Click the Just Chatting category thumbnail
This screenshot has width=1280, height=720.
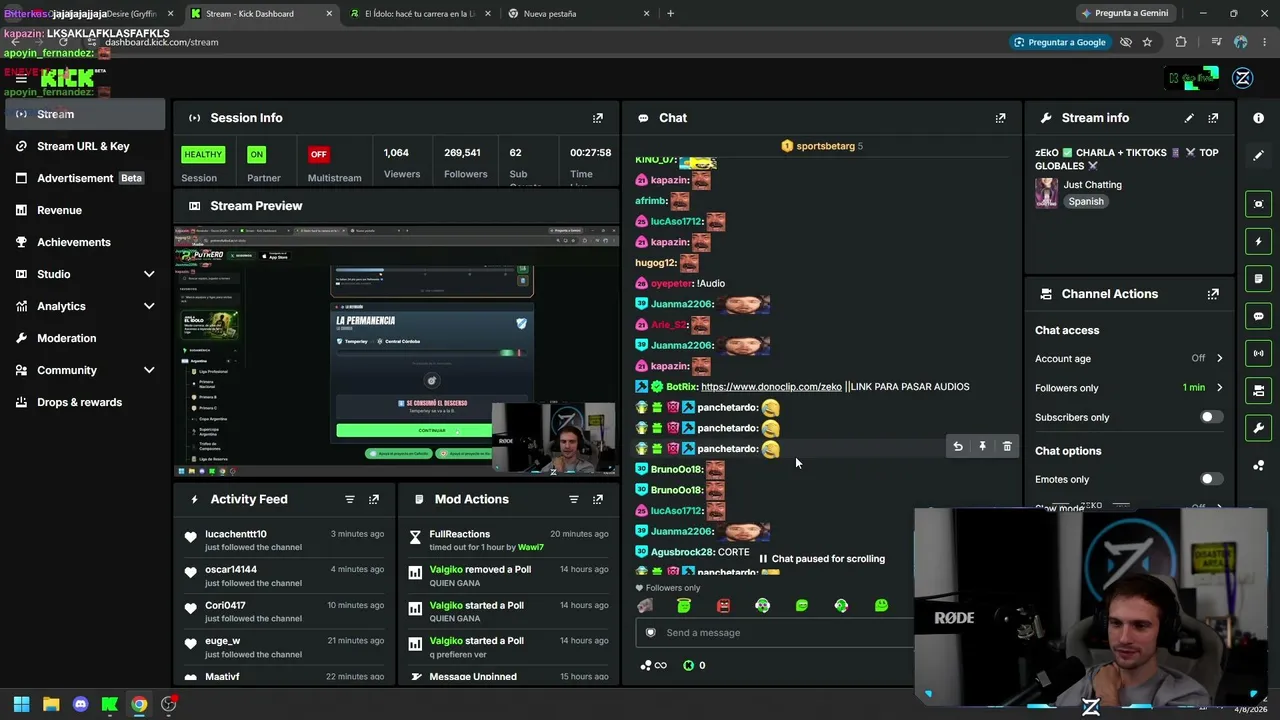pos(1046,193)
